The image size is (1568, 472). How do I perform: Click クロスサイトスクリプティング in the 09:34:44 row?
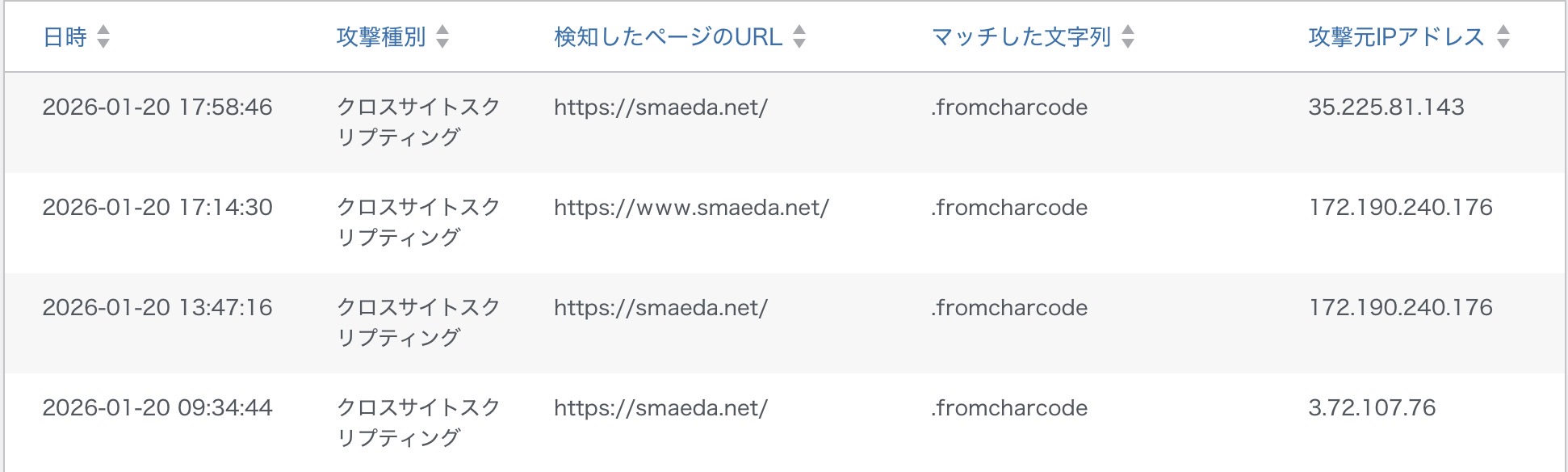coord(417,422)
